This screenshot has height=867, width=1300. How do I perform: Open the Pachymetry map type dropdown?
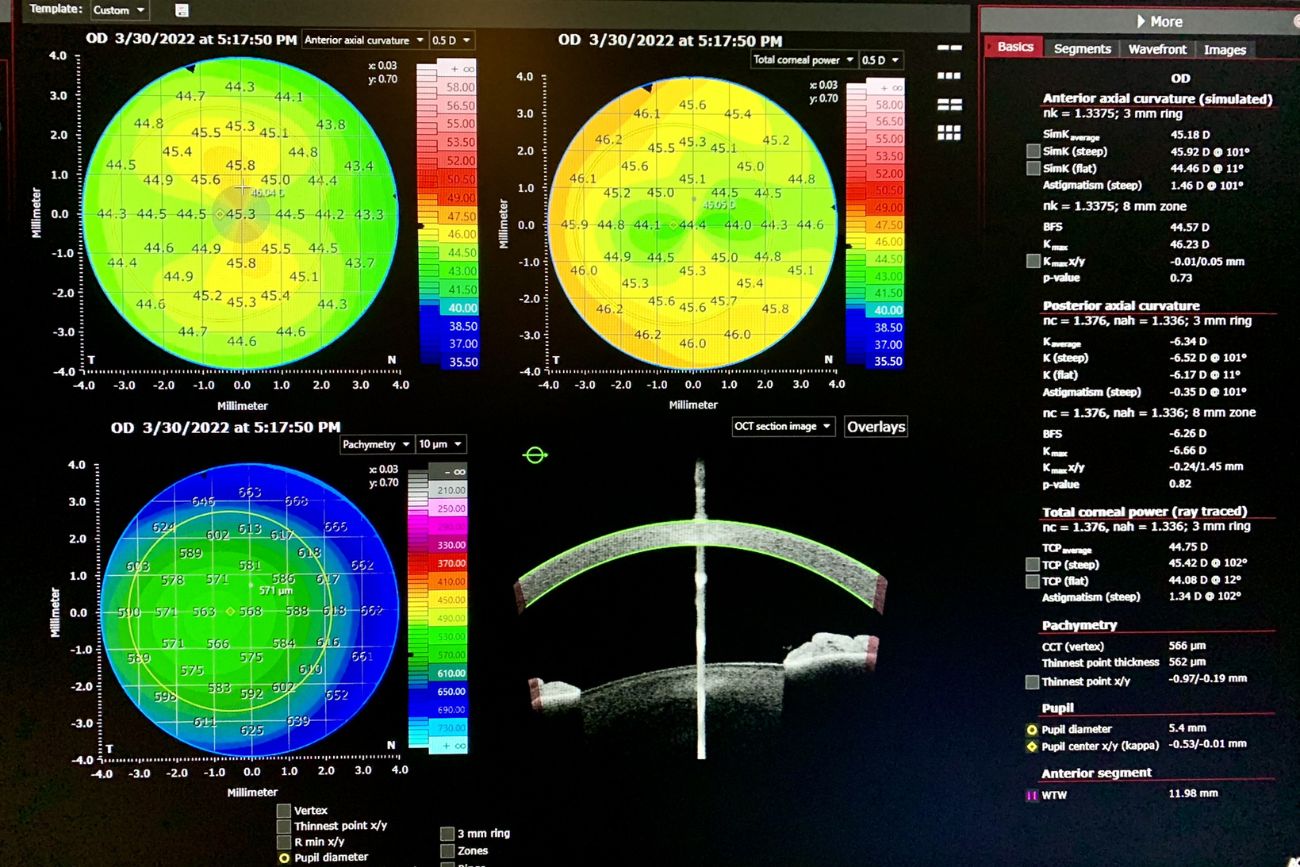pyautogui.click(x=374, y=445)
